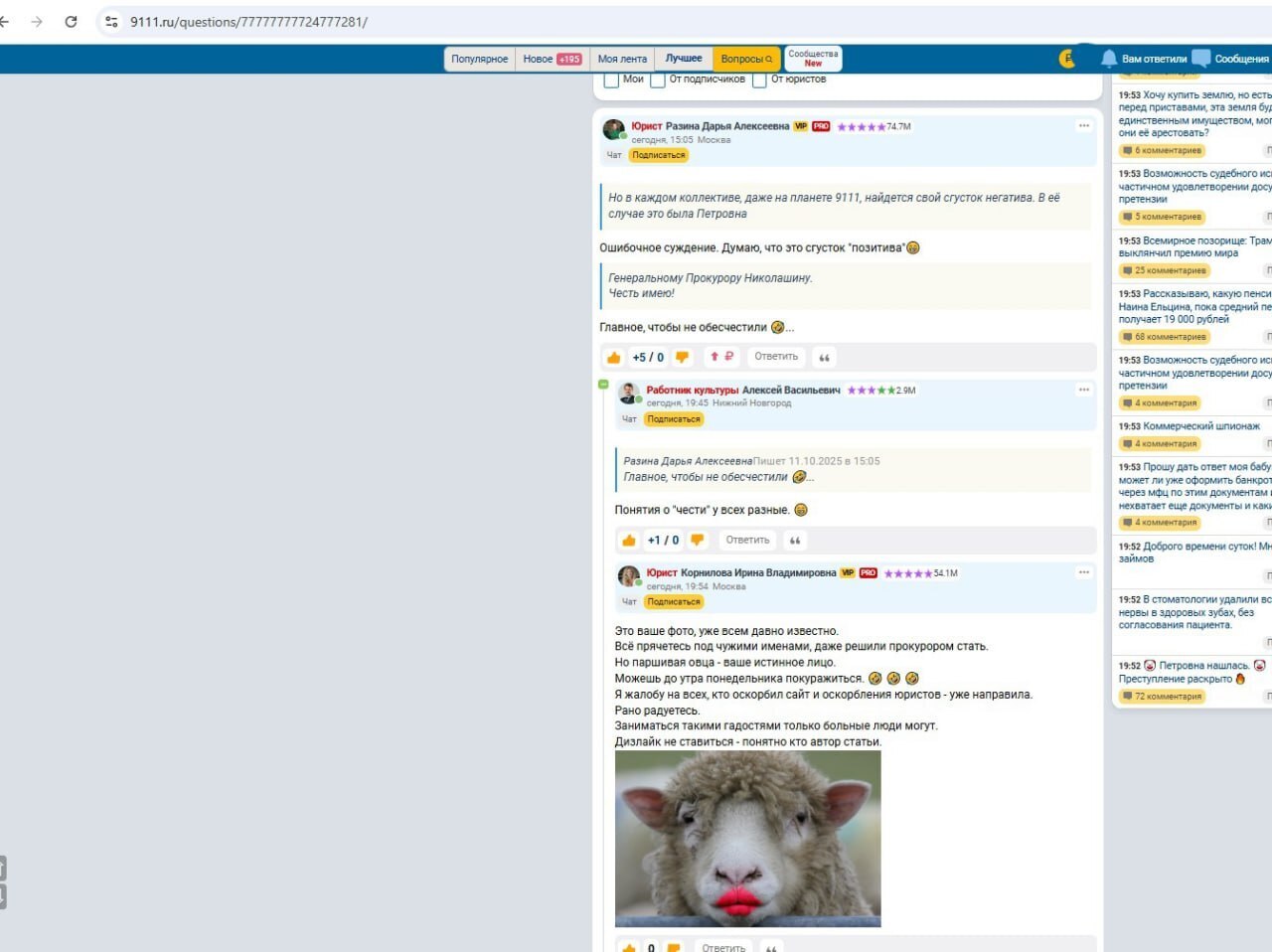
Task: Subscribe to Корнилова Ирина via 'Подписаться'
Action: click(x=674, y=602)
